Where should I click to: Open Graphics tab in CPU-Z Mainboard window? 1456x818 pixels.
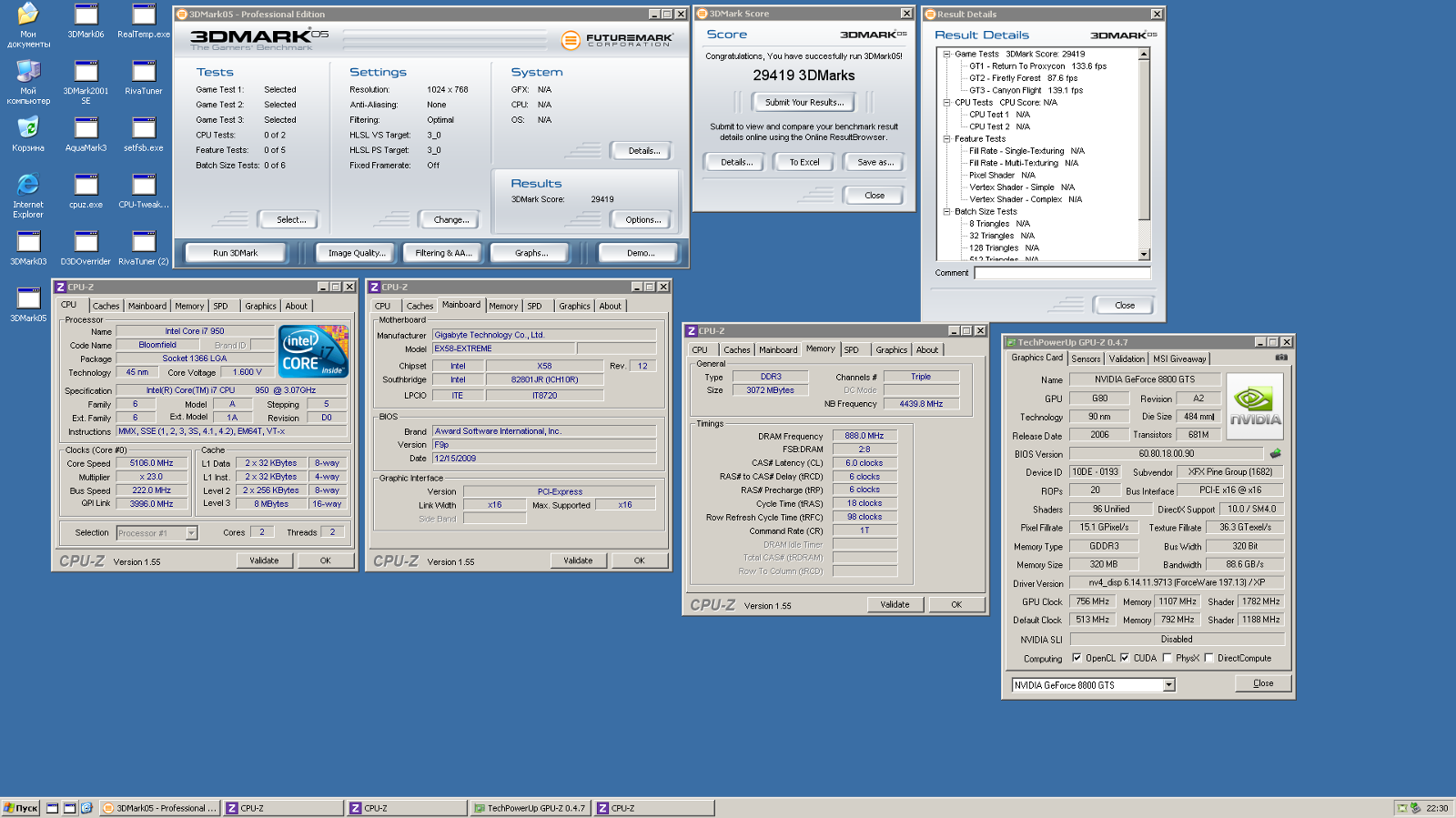574,306
